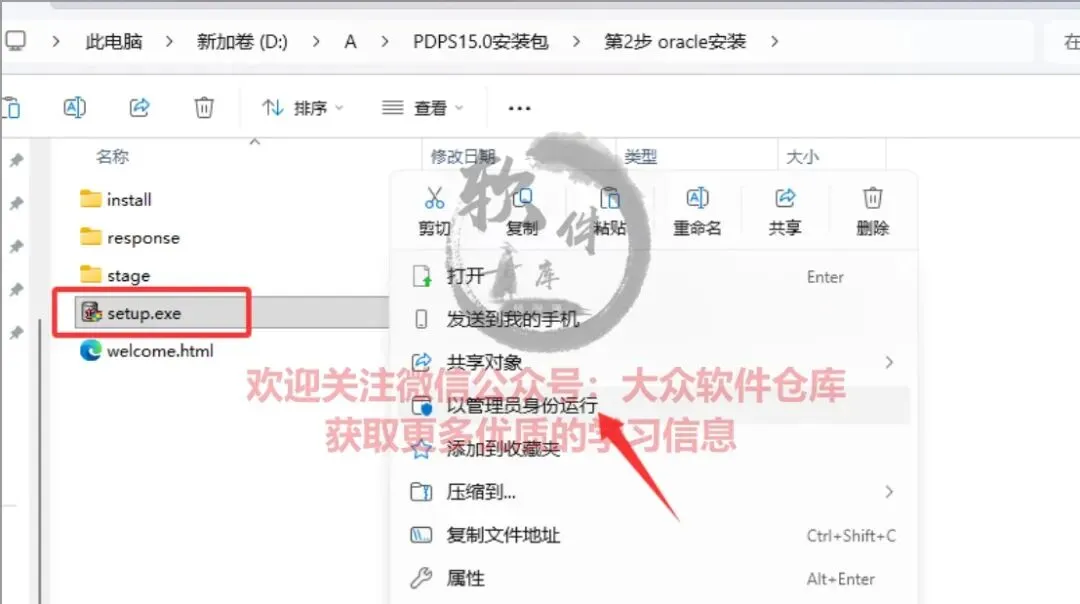Navigate to 新加卷 (D:) breadcrumb
The height and width of the screenshot is (604, 1080).
pos(242,42)
